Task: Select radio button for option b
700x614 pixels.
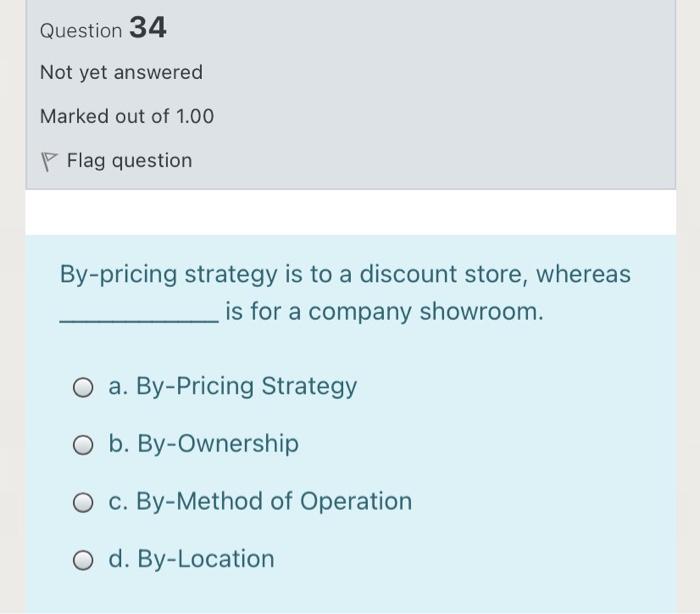Action: tap(84, 444)
